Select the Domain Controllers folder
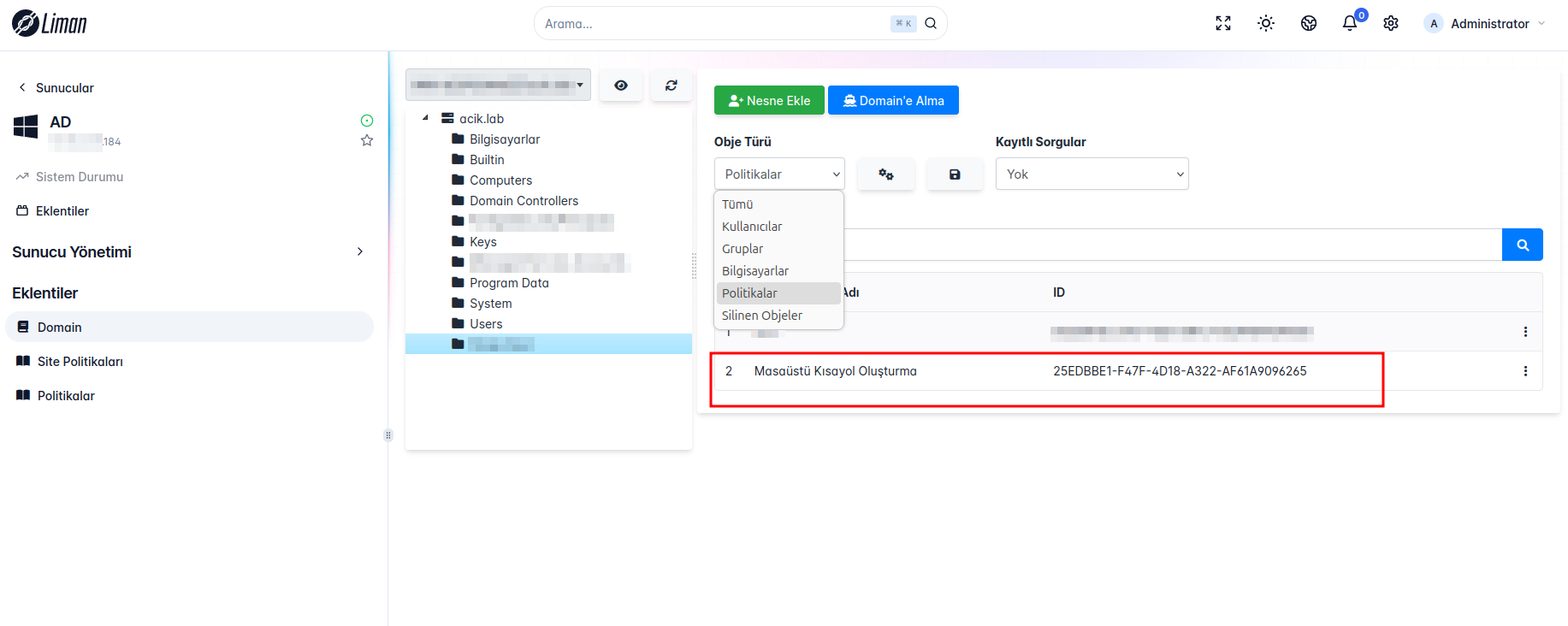Screen dimensions: 1568x626 [524, 200]
